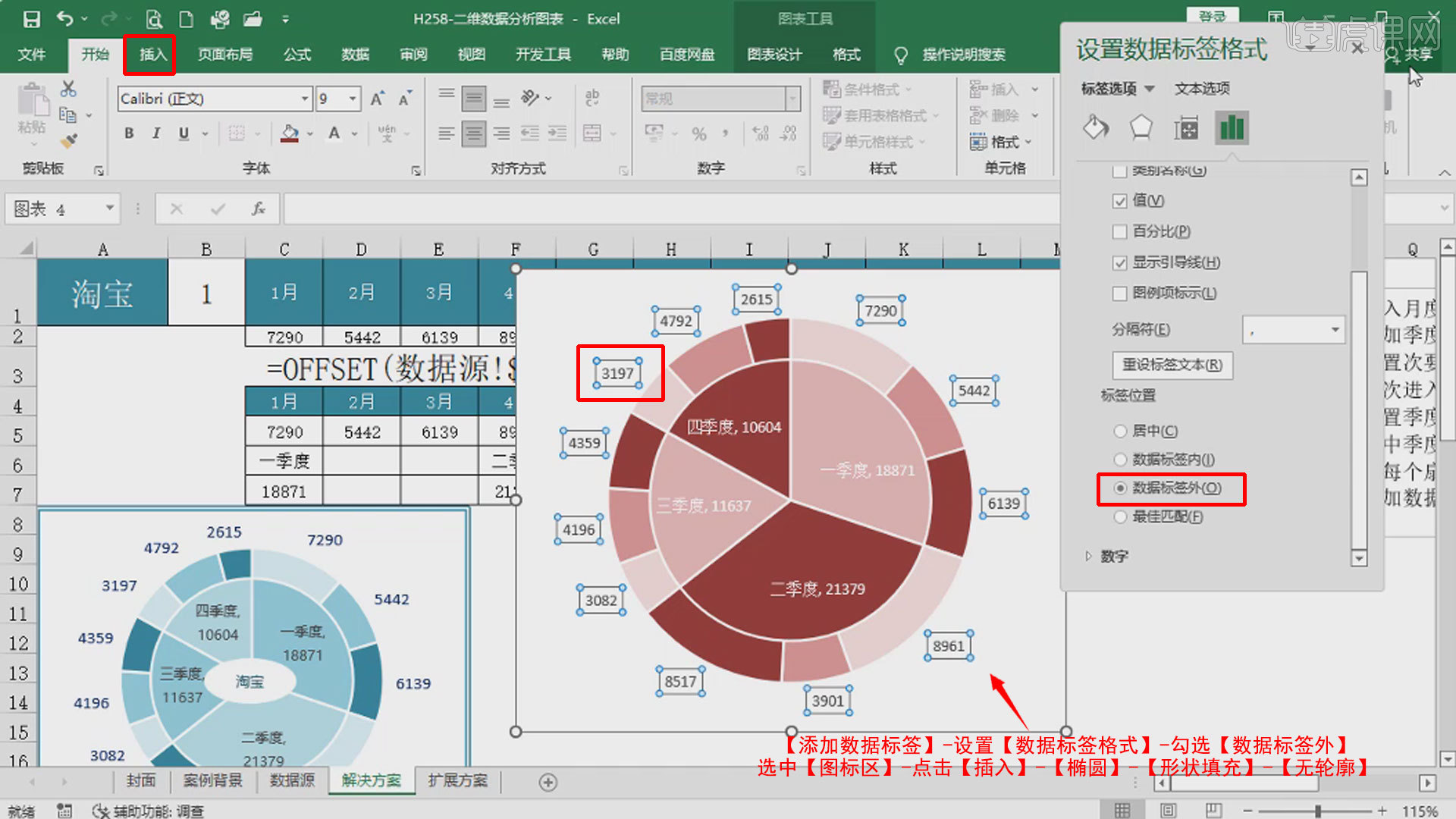This screenshot has width=1456, height=819.
Task: Uncheck the 值(V) checkbox
Action: (x=1120, y=201)
